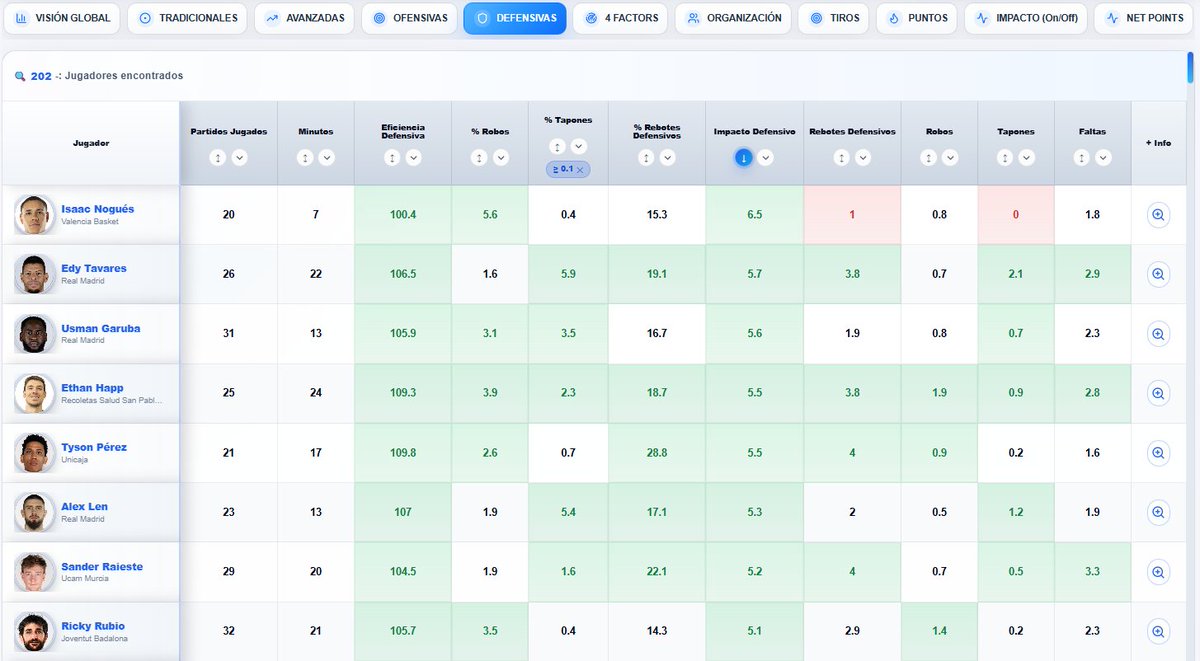Open Minutos filter dropdown
The image size is (1200, 661).
pyautogui.click(x=327, y=158)
